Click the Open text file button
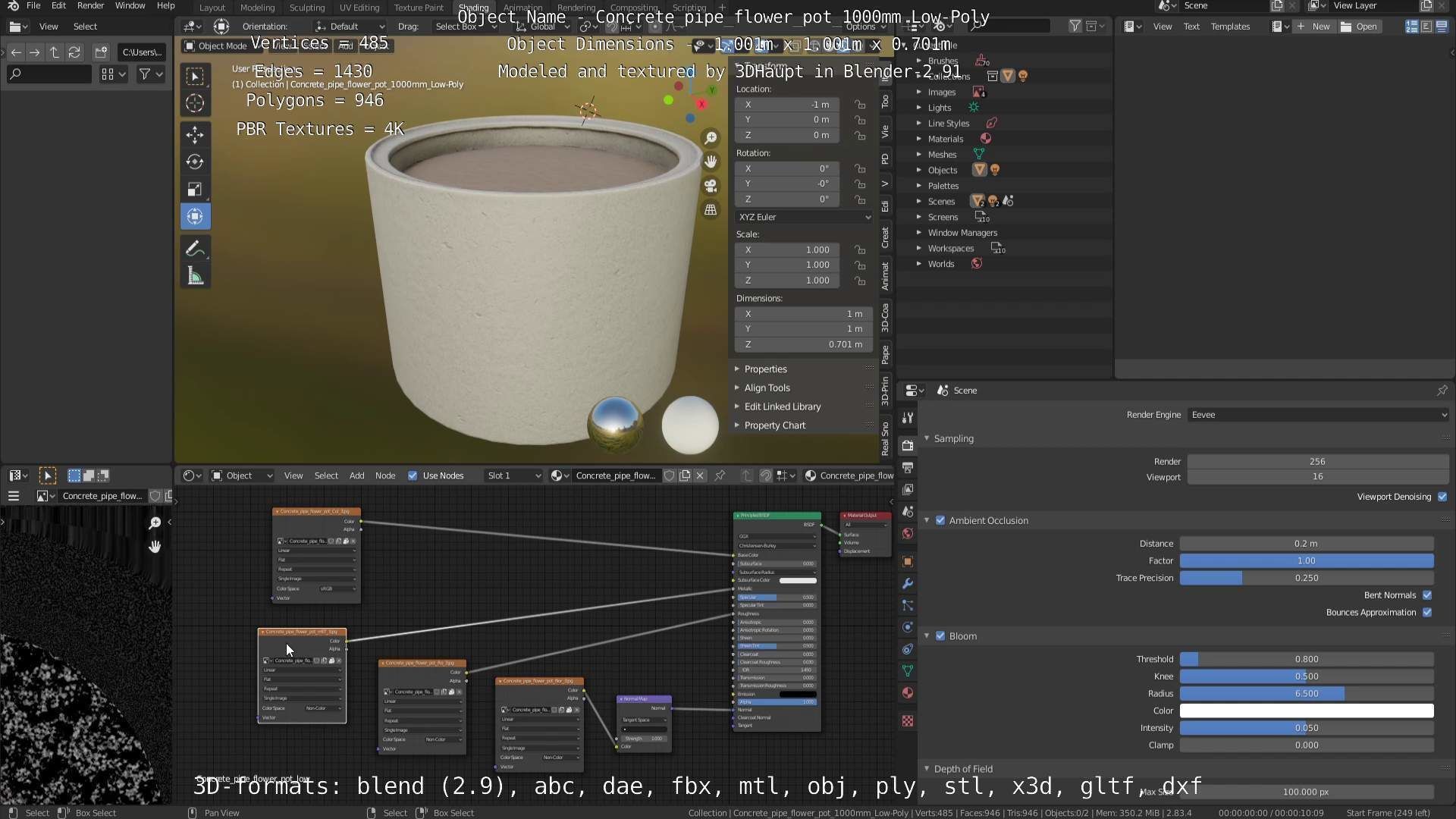 (1359, 27)
